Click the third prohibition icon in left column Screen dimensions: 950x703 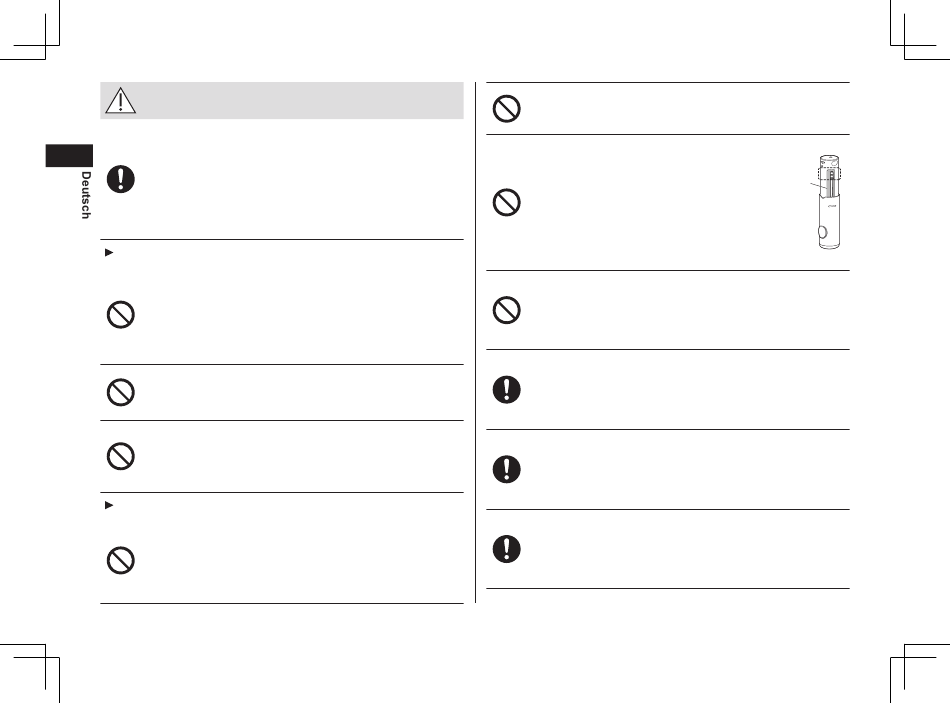pos(120,455)
